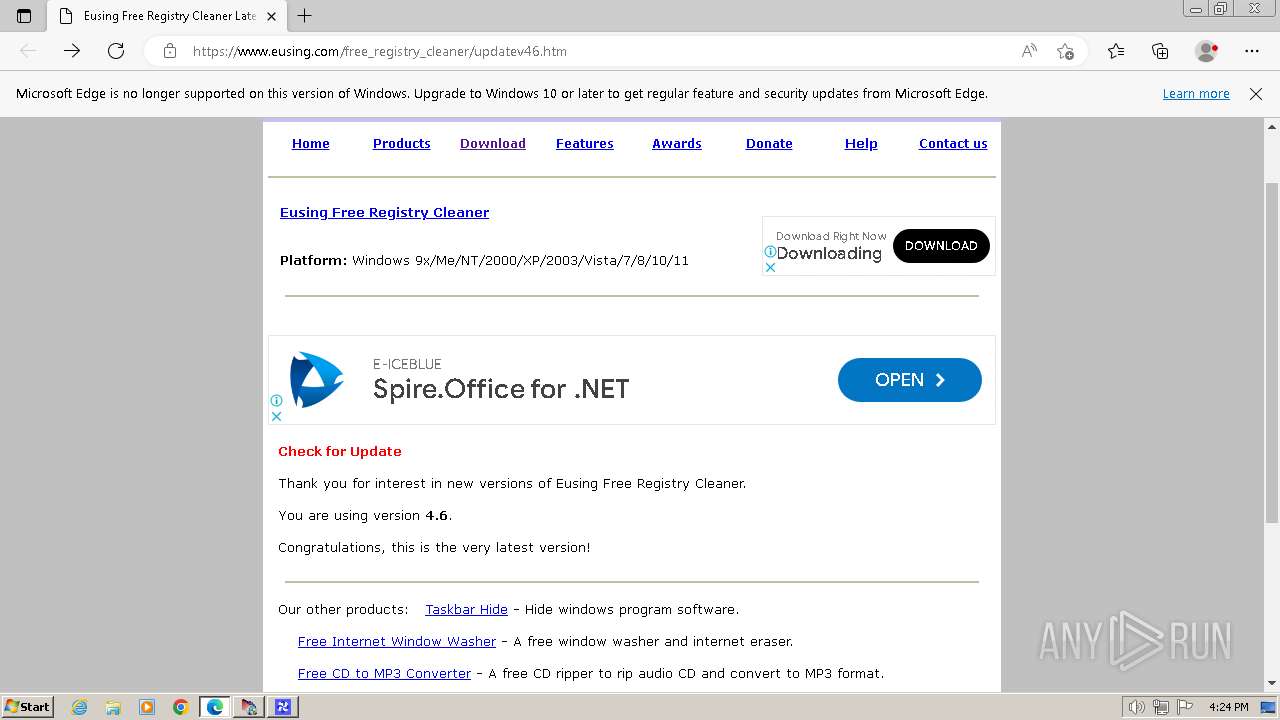
Task: Open the tab actions menu icon
Action: pos(24,16)
